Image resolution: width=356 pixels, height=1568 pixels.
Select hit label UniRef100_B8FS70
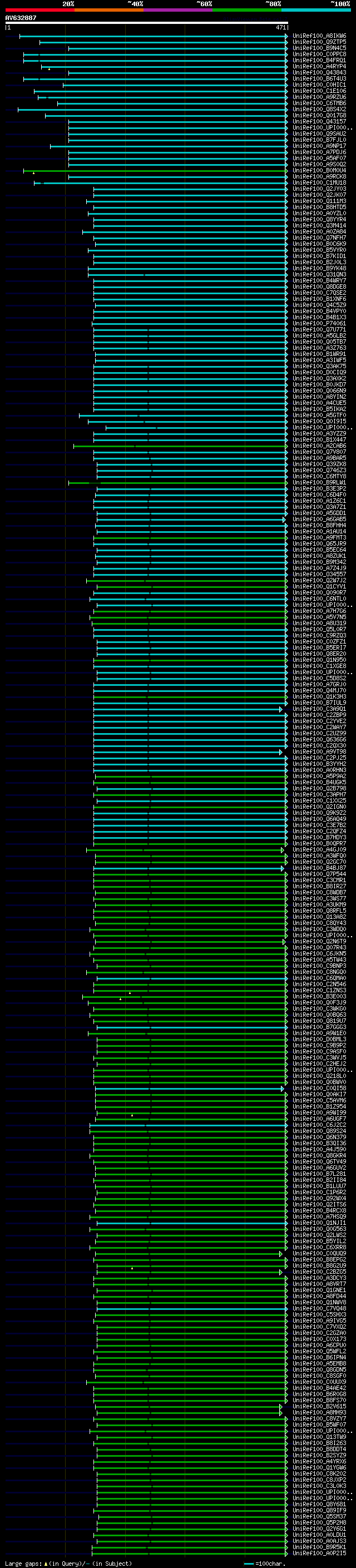pos(319,1400)
